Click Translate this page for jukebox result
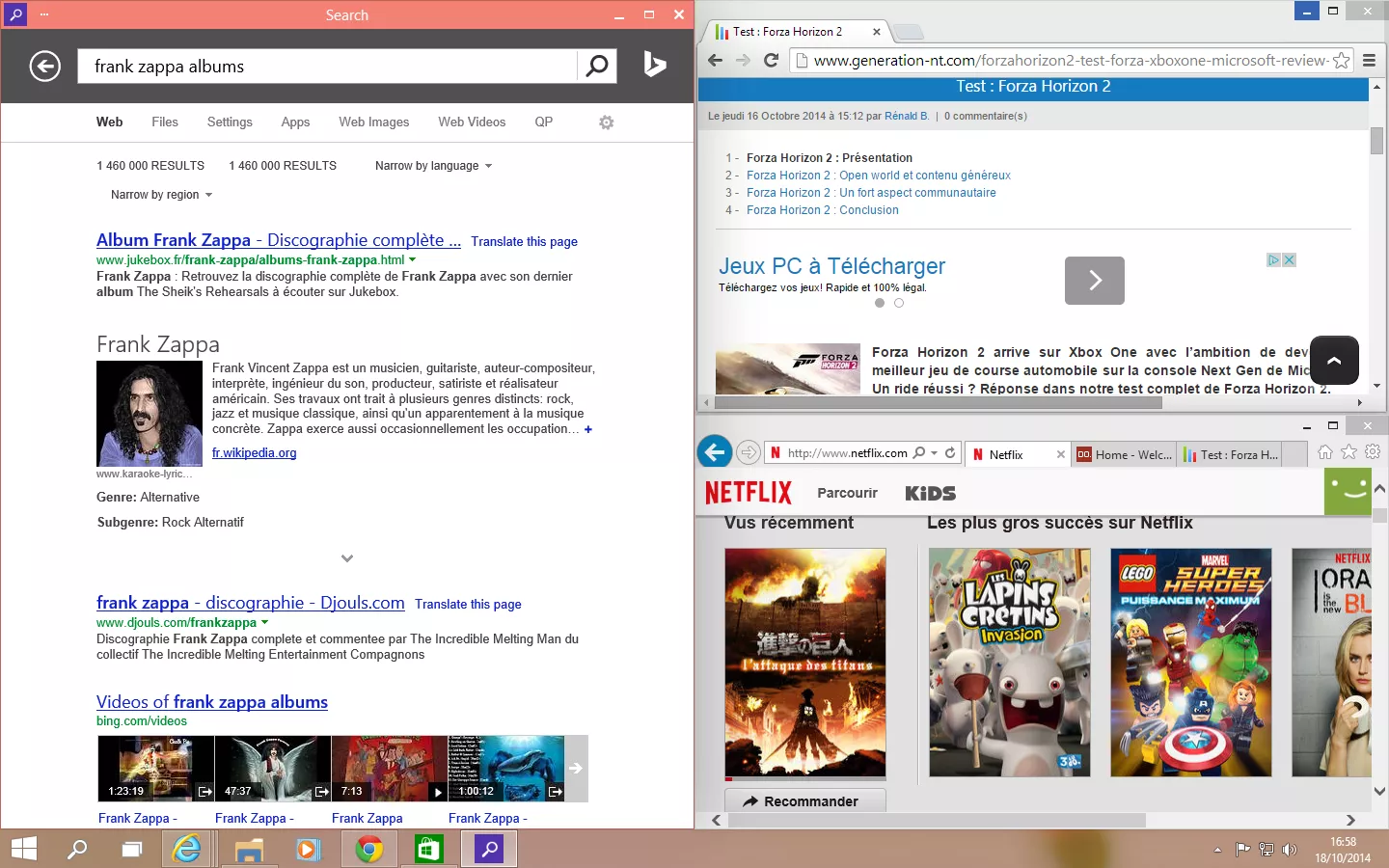This screenshot has height=868, width=1389. pos(524,242)
